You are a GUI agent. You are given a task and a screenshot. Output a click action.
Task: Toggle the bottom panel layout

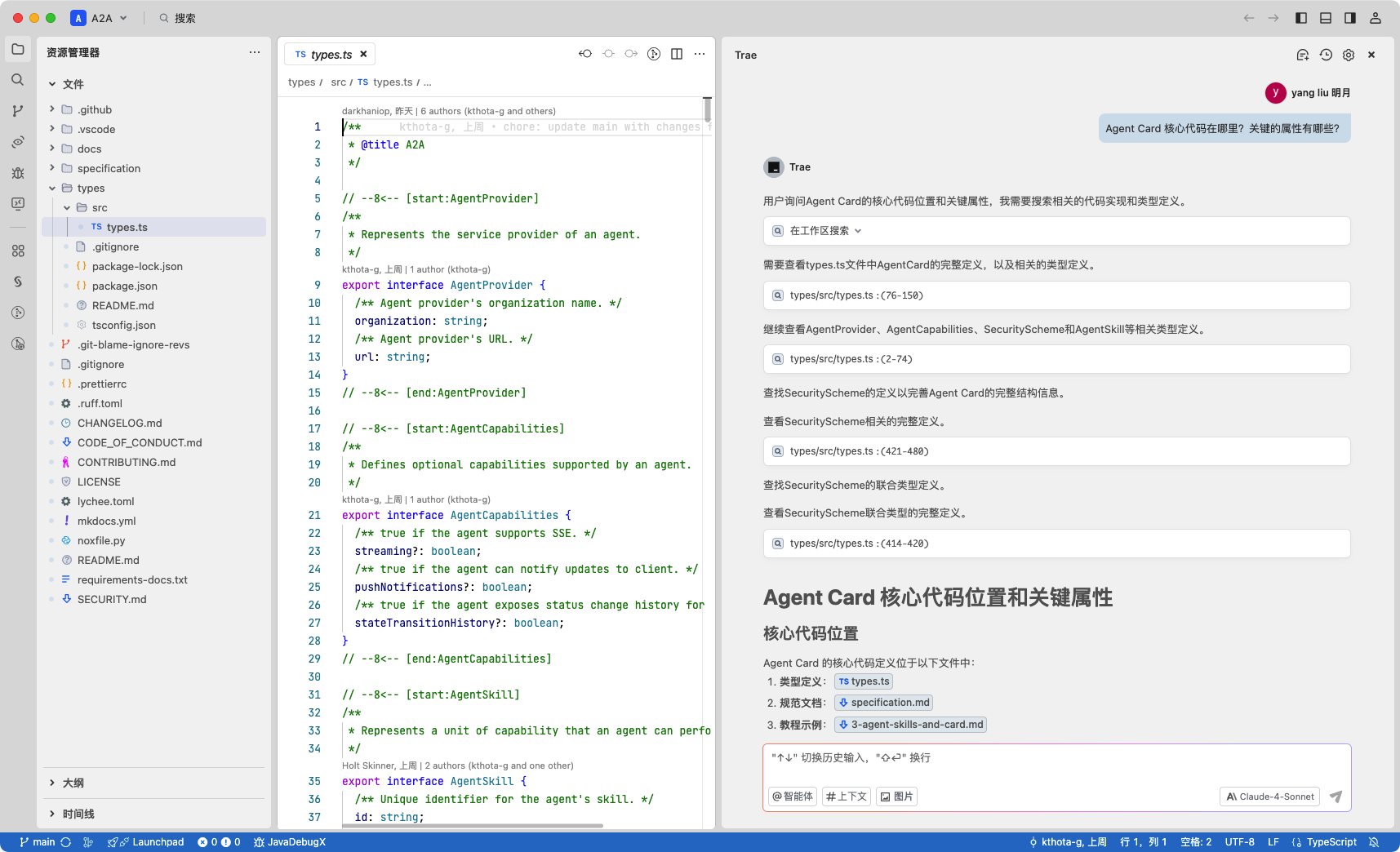(1326, 18)
